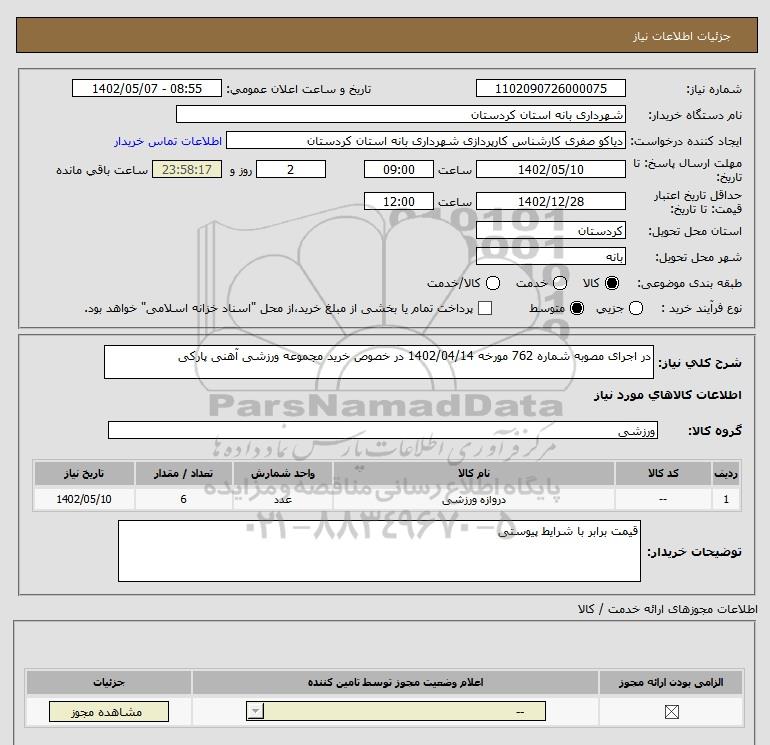Click the general description text box شرح کلی نیاز
Image resolution: width=770 pixels, height=745 pixels.
tap(379, 362)
